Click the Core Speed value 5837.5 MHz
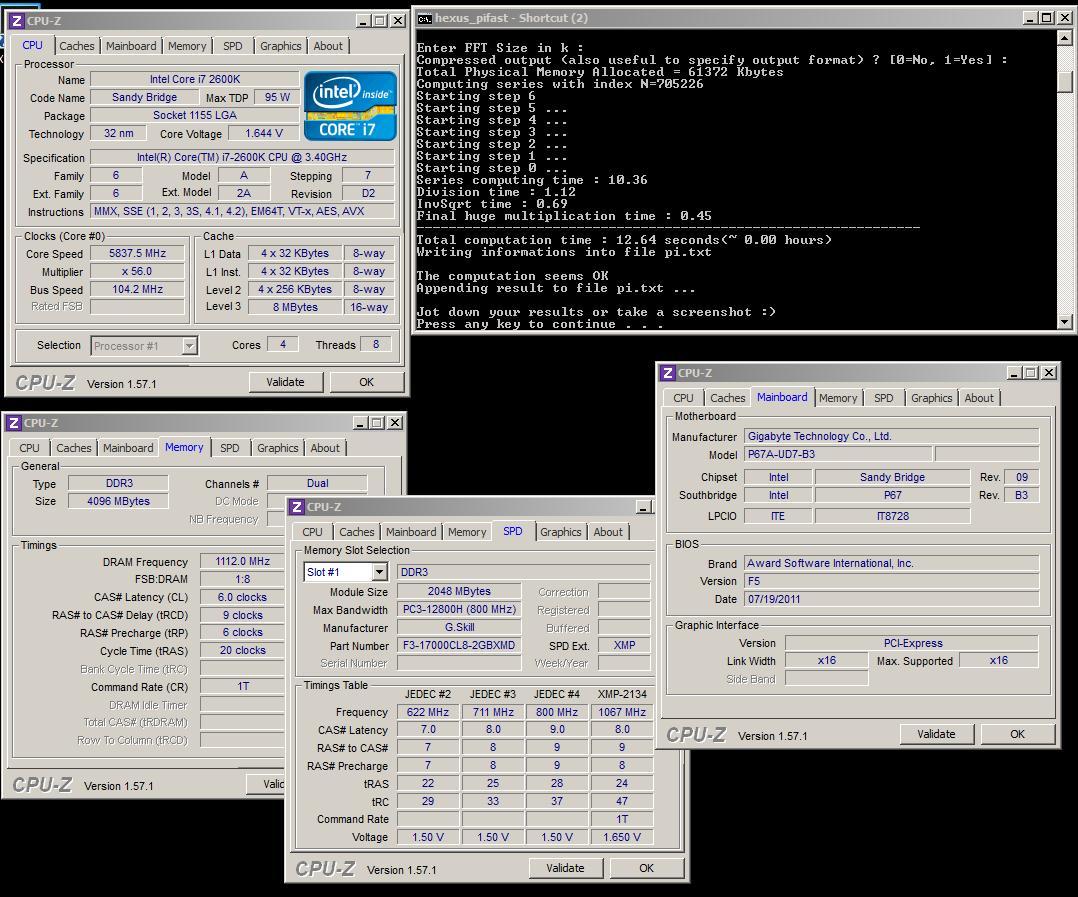The width and height of the screenshot is (1078, 897). [138, 254]
